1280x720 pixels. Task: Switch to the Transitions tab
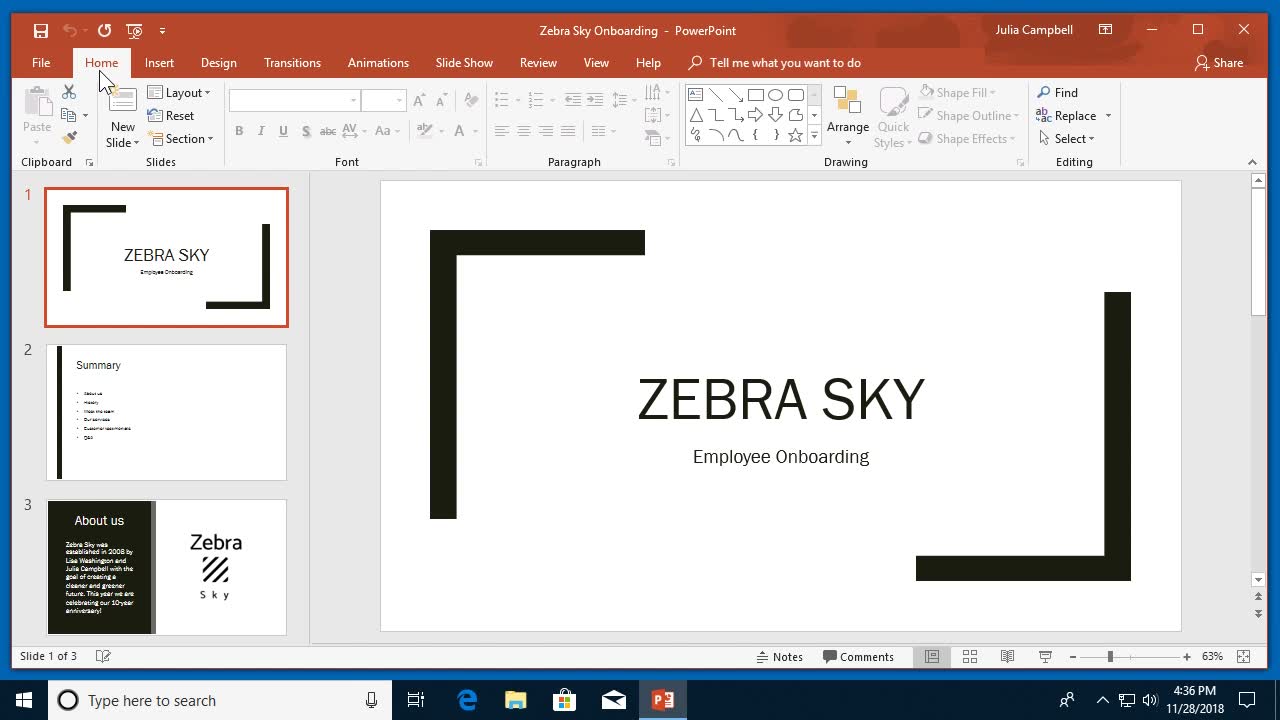pyautogui.click(x=292, y=63)
